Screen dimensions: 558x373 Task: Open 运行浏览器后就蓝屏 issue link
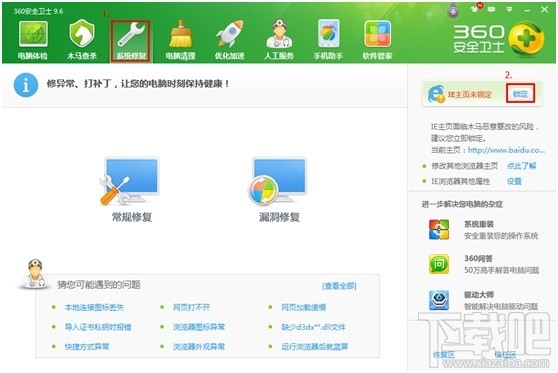[x=315, y=347]
